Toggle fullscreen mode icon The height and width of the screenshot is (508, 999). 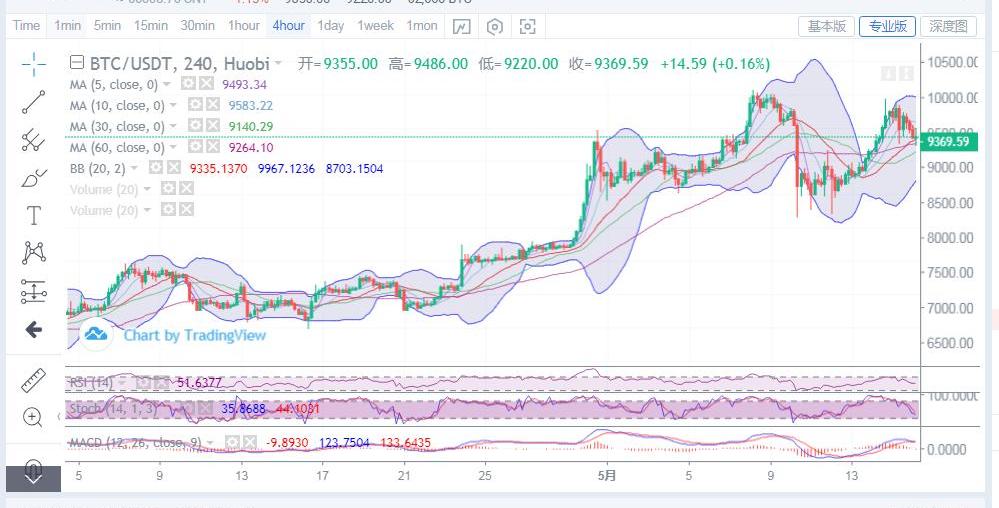[x=527, y=26]
